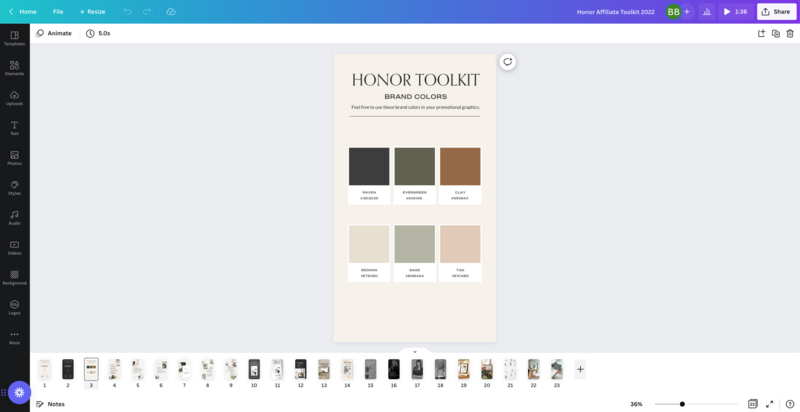Screen dimensions: 800x412
Task: Select the 'Feel free to use' description text
Action: tap(415, 107)
